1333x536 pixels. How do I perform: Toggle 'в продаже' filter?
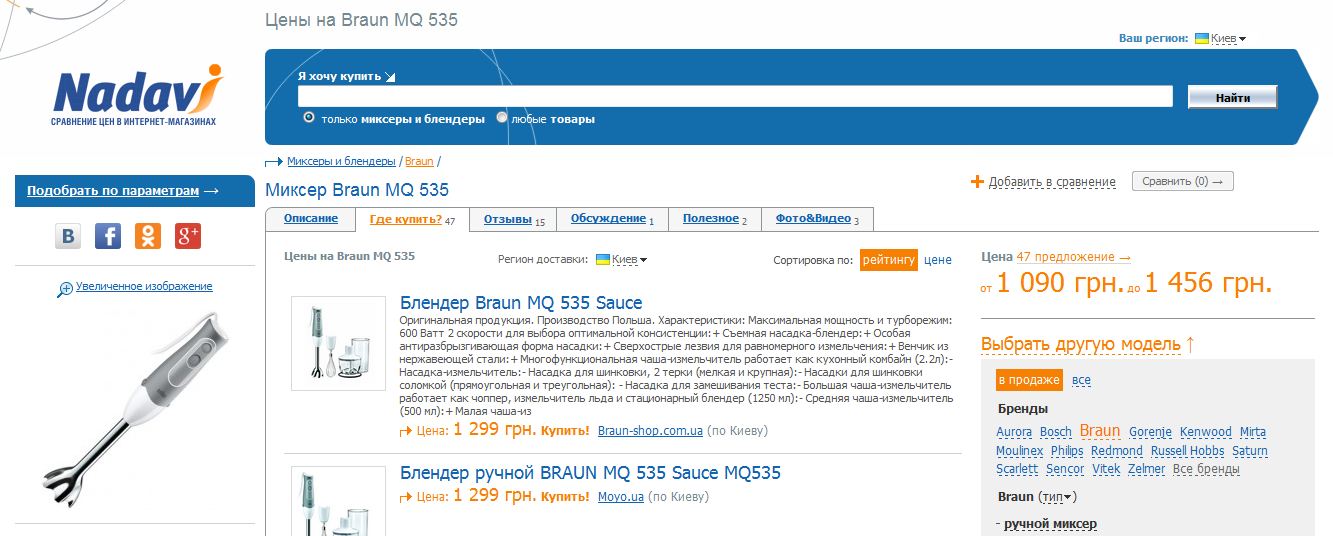point(1029,380)
